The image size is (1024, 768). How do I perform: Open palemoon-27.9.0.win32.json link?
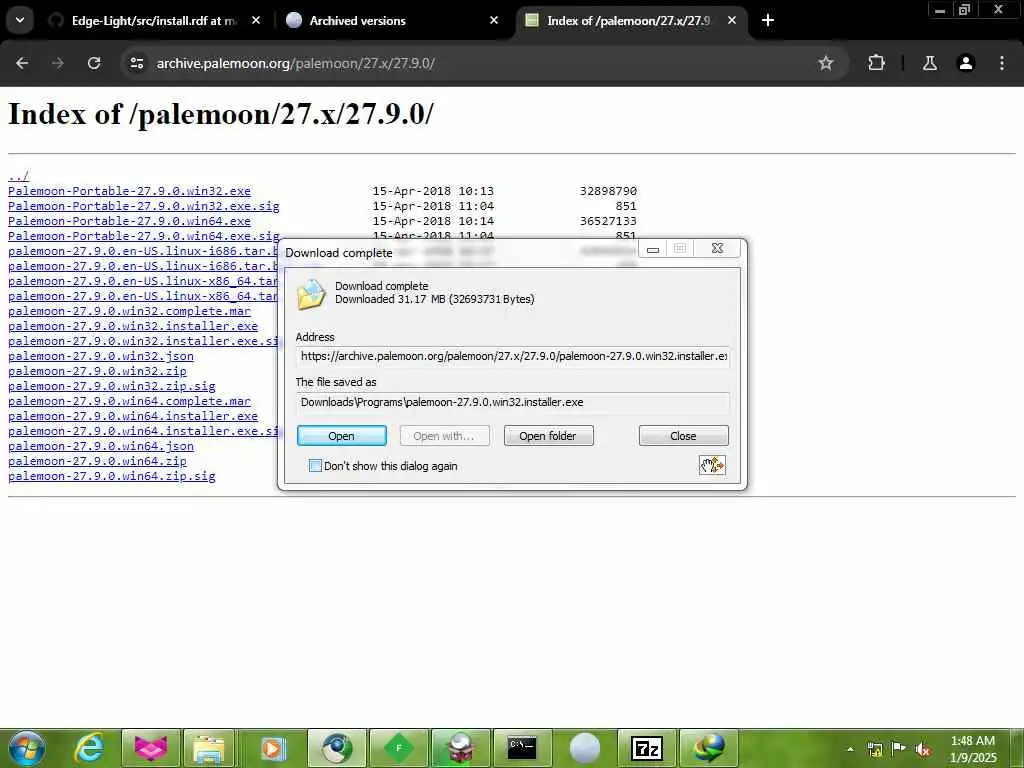(101, 356)
